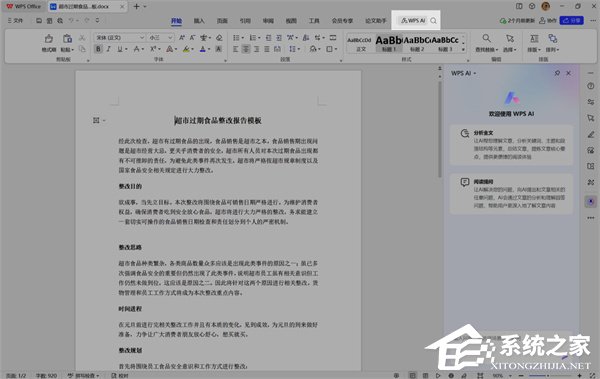Click the blue Share button

(x=572, y=21)
